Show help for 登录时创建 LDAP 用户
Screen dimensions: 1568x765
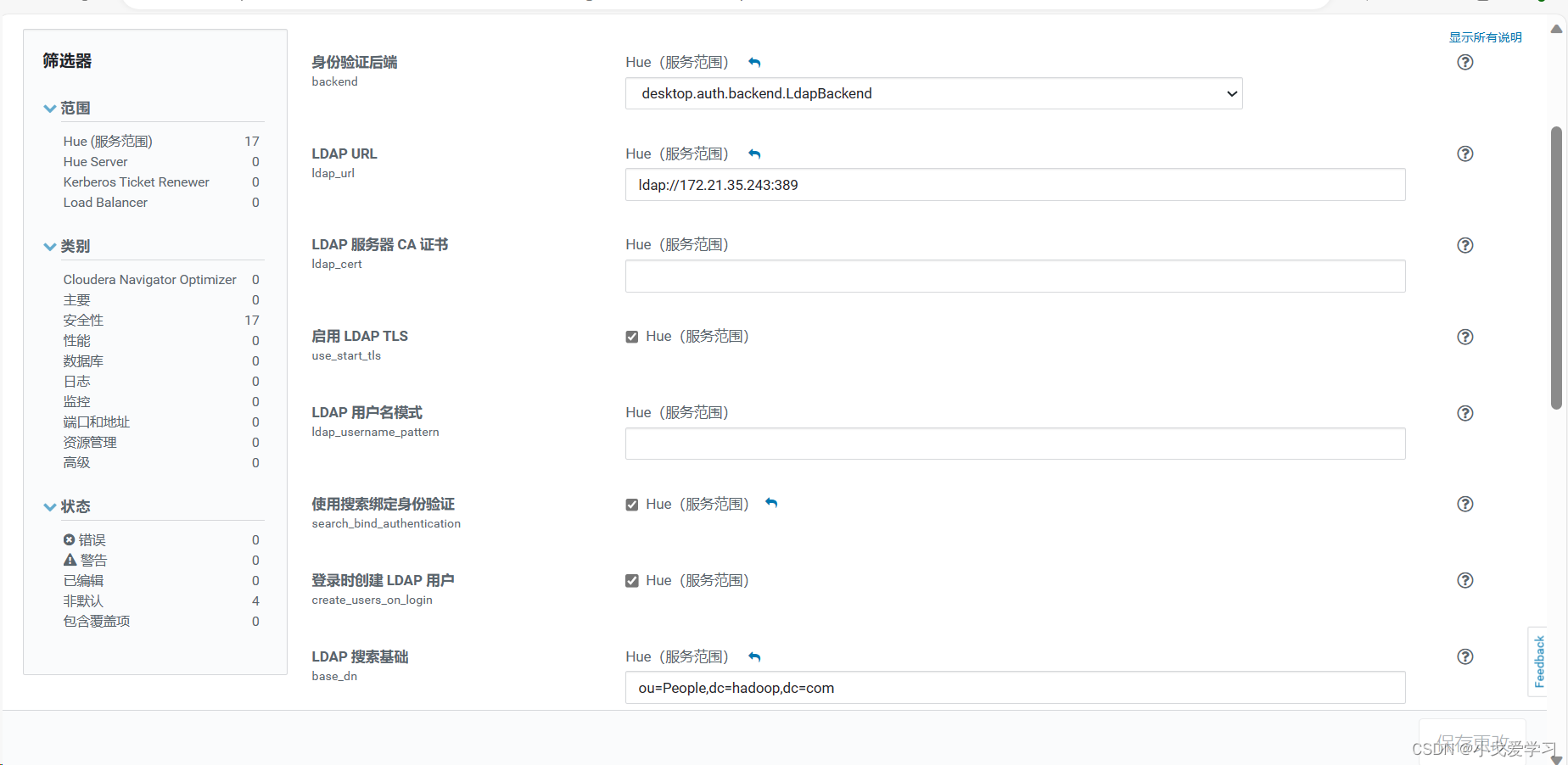[1465, 580]
